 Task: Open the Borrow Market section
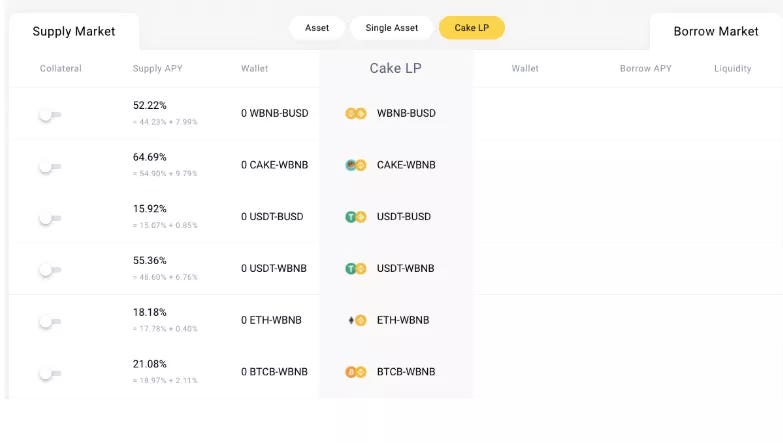coord(716,31)
